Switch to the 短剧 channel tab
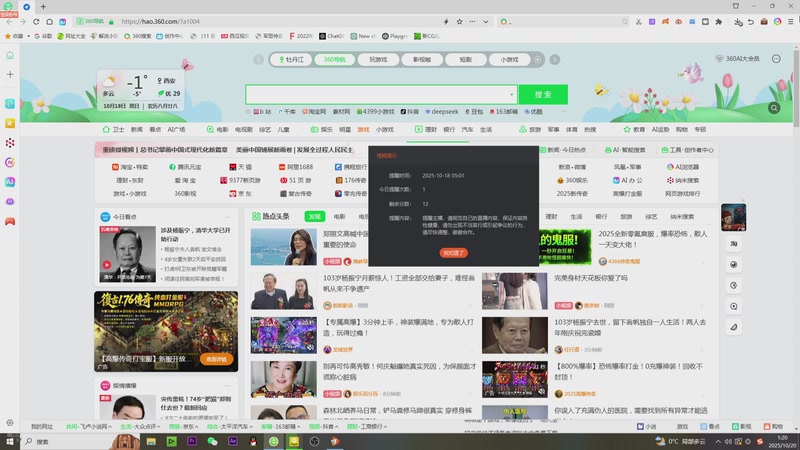Image resolution: width=800 pixels, height=450 pixels. pyautogui.click(x=465, y=60)
